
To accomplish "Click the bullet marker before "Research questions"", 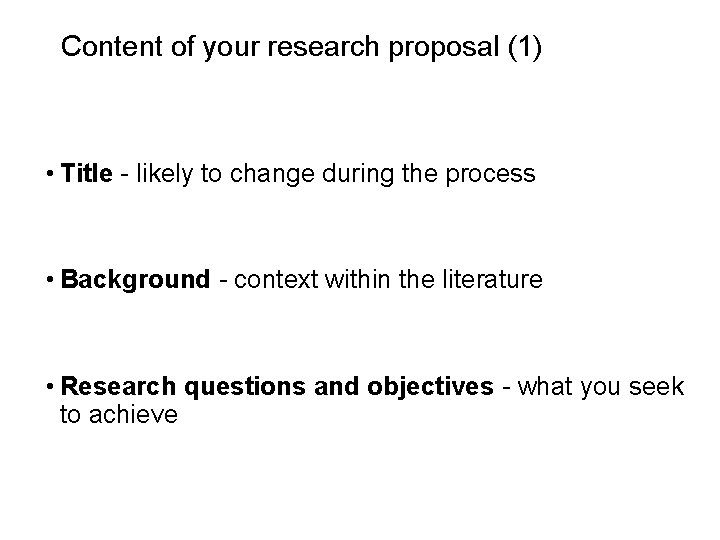I will (x=50, y=387).
